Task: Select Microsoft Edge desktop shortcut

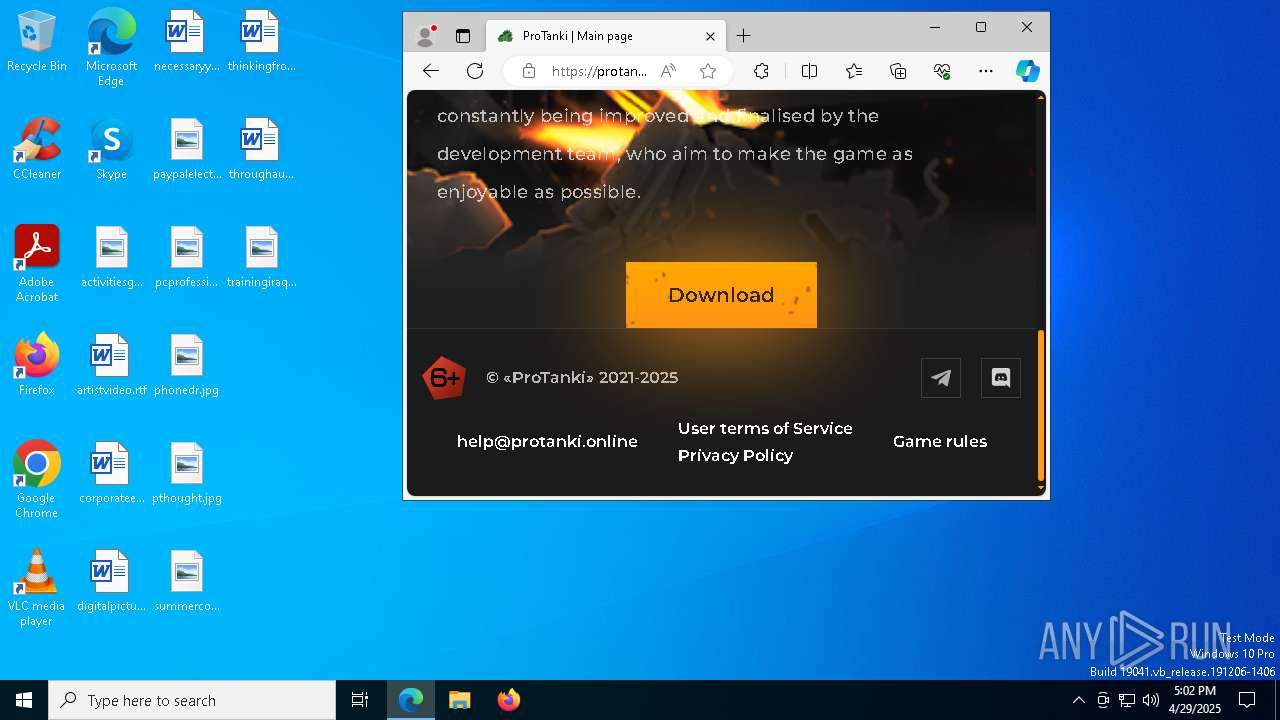Action: [x=111, y=48]
